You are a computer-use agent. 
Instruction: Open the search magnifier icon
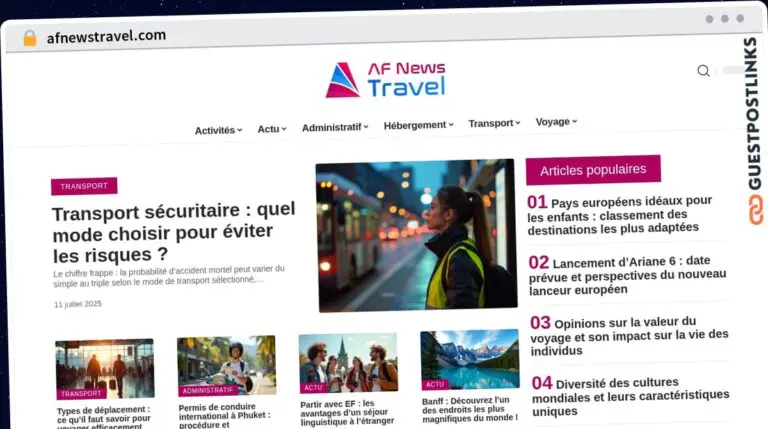[x=703, y=71]
